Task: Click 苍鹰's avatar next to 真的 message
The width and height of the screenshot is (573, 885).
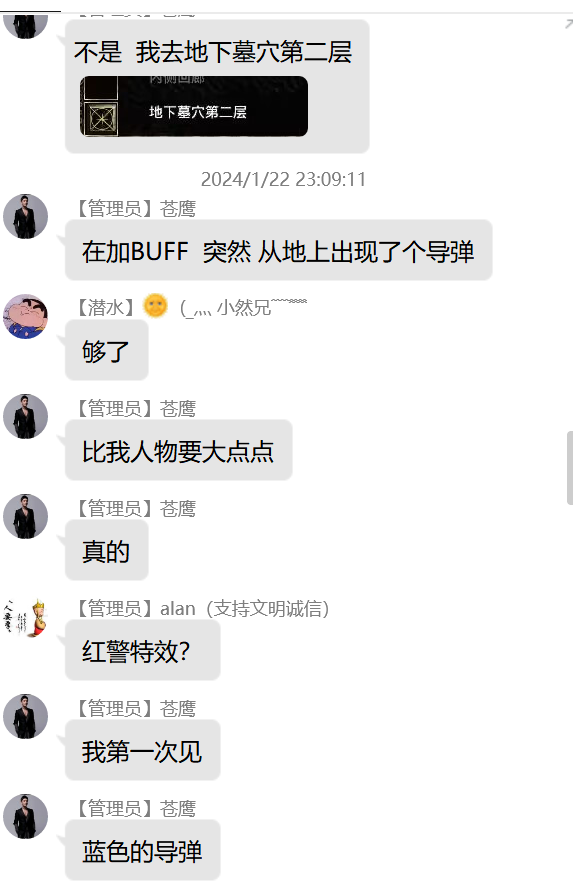Action: 25,516
